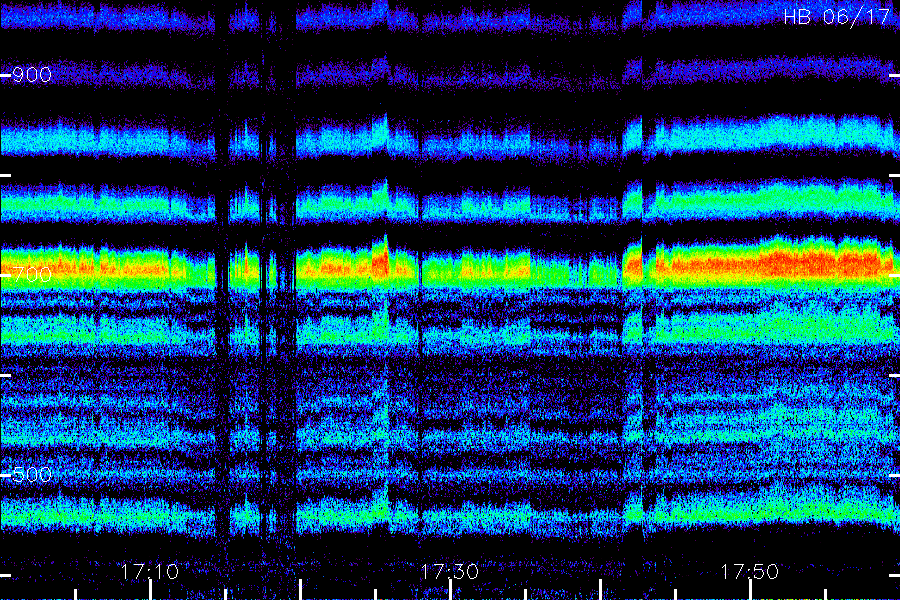Click the 17:10 time axis label
The height and width of the screenshot is (600, 900).
150,571
